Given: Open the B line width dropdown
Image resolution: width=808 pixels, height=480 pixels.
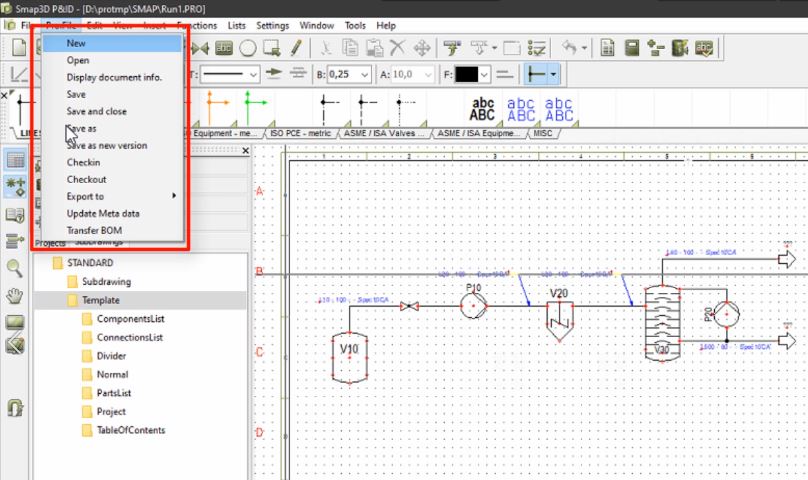Looking at the screenshot, I should tap(366, 74).
